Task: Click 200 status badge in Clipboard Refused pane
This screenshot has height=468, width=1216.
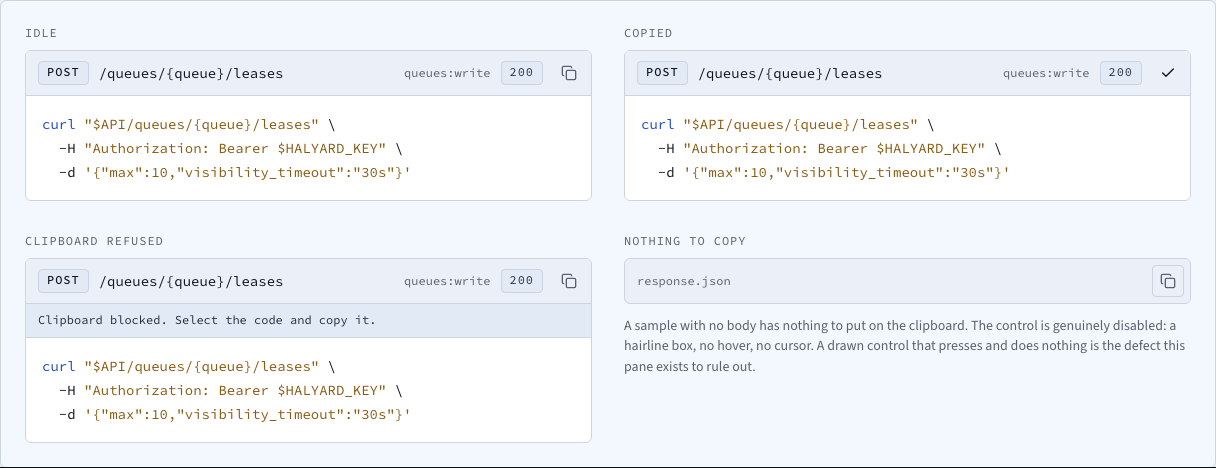Action: click(522, 281)
